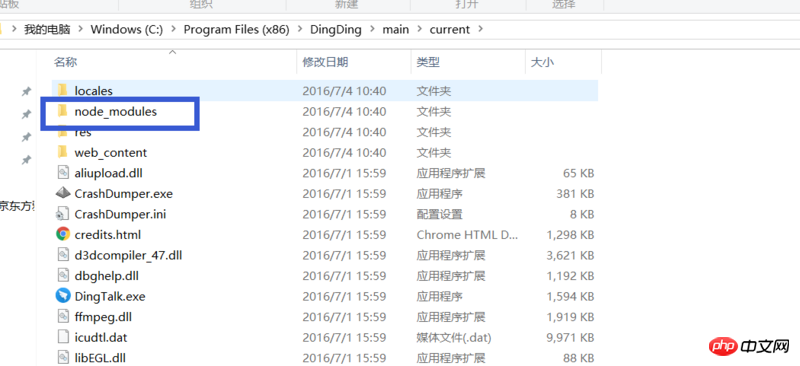Click the 9,971 KB size value
800x366 pixels.
pos(570,337)
